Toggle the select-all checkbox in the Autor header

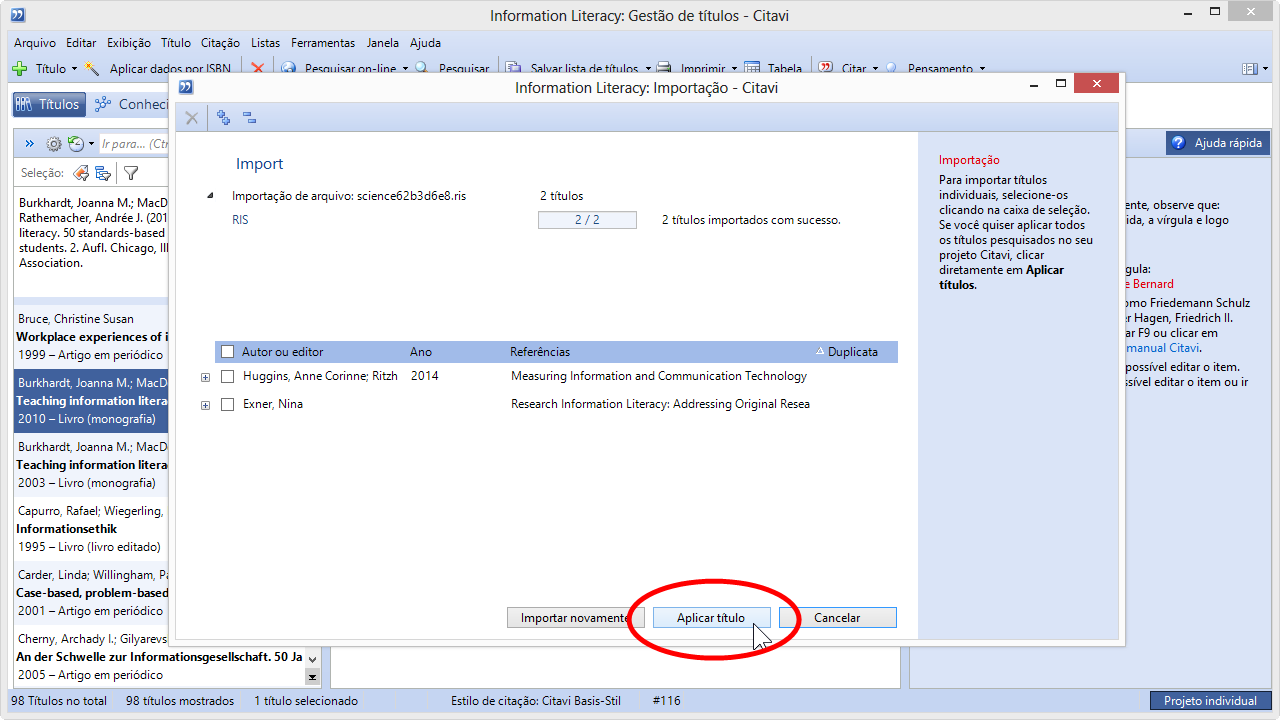click(x=228, y=352)
